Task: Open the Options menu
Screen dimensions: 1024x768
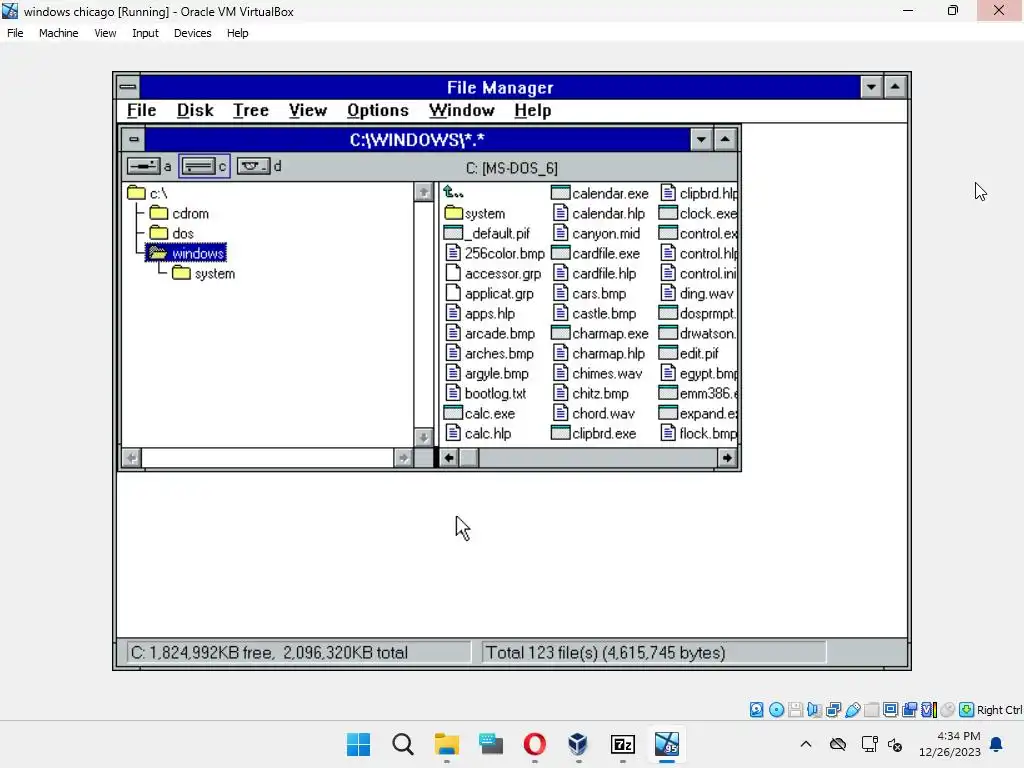Action: coord(377,110)
